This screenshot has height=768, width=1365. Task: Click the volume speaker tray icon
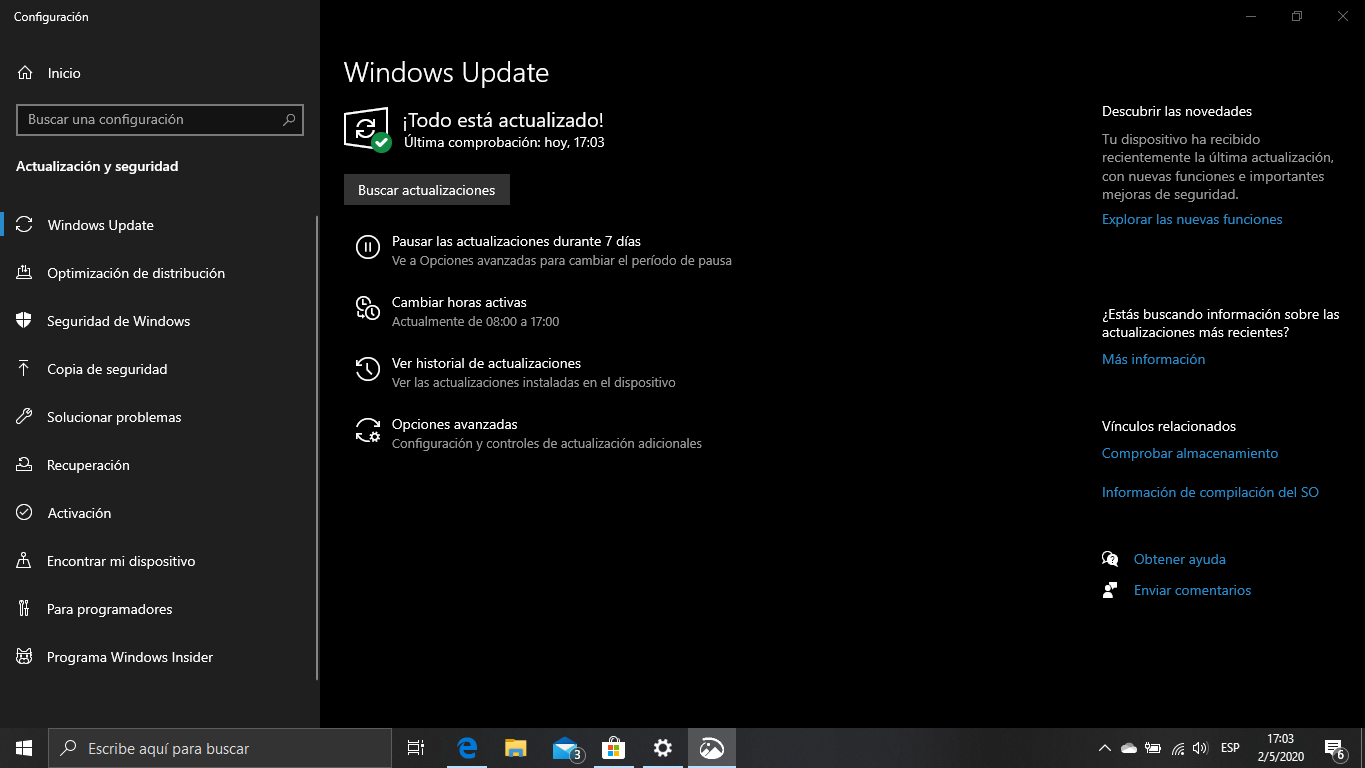click(1201, 748)
